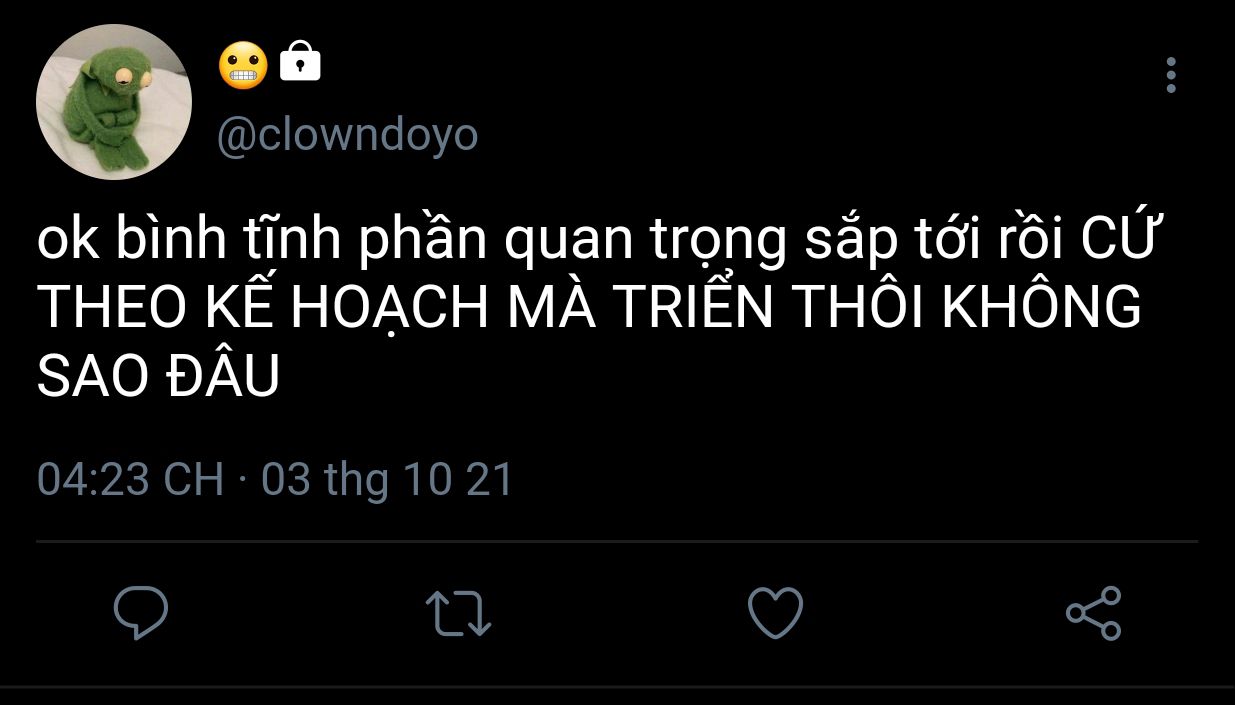Viewport: 1235px width, 705px height.
Task: Click the grimacing emoji display name
Action: click(243, 67)
